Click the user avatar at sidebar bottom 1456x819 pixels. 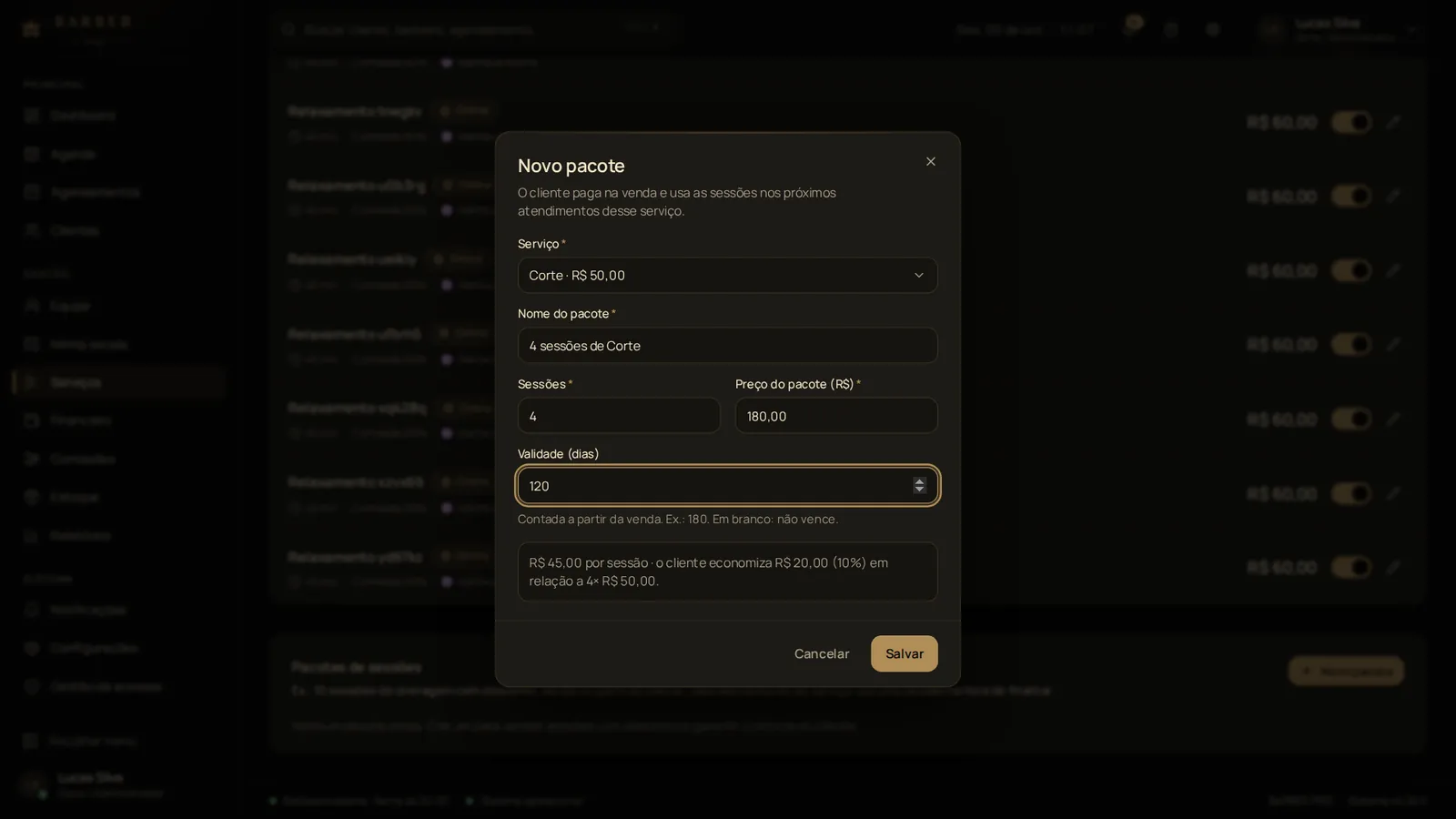click(x=33, y=784)
